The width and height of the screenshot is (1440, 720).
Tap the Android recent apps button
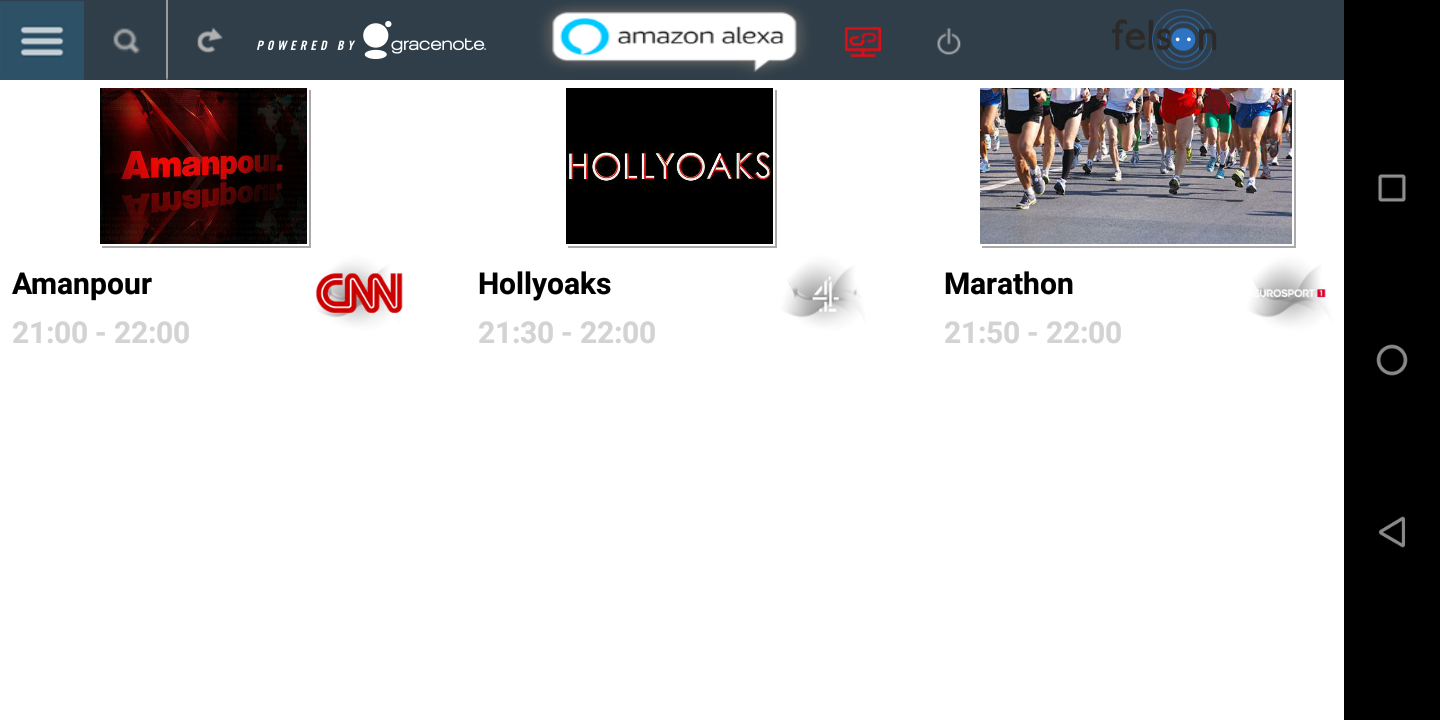point(1392,188)
